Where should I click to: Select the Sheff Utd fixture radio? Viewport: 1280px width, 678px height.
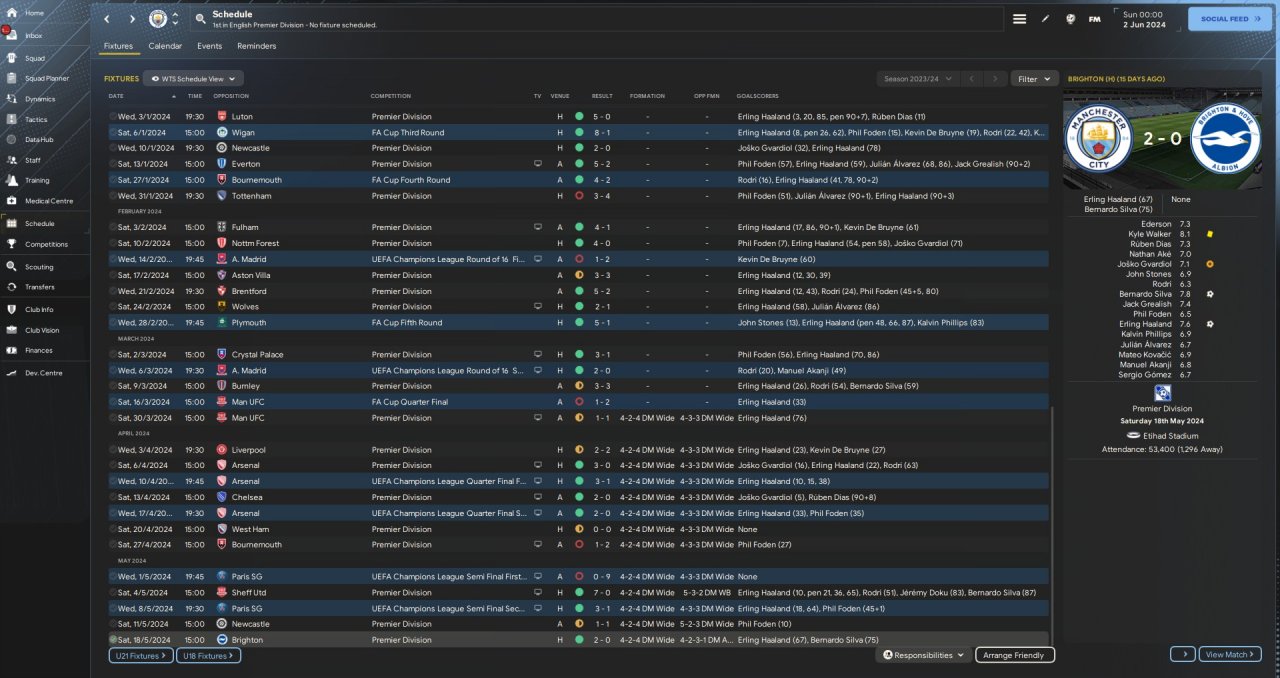point(113,592)
